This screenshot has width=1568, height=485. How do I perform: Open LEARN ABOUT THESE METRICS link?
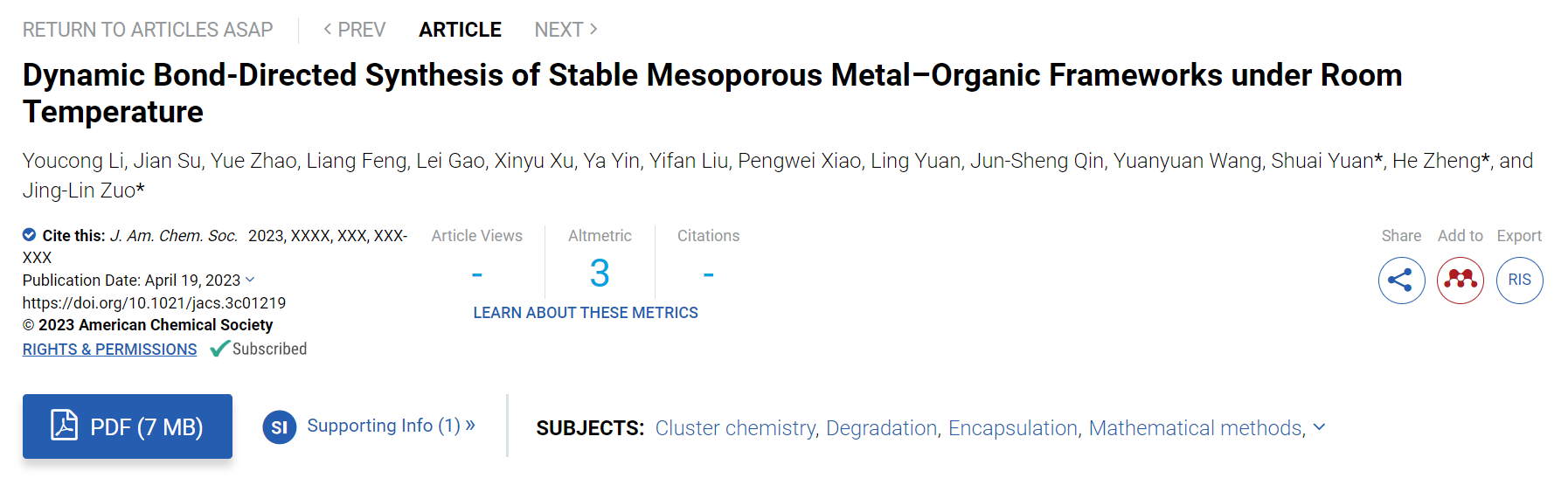586,313
